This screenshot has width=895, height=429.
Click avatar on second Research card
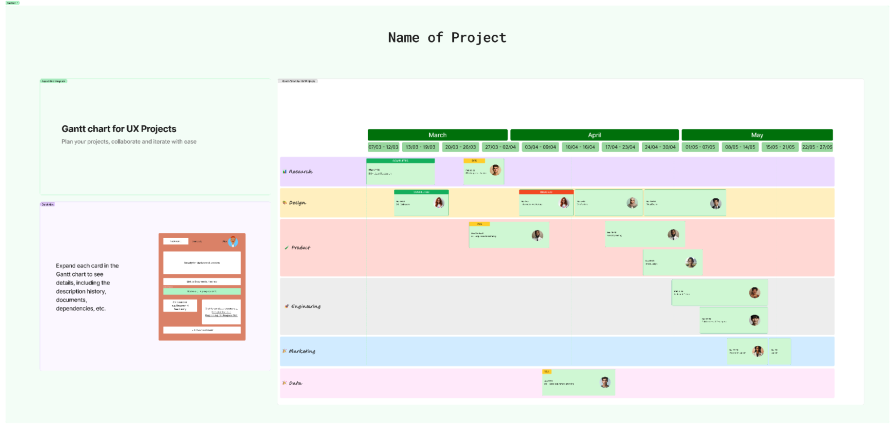pyautogui.click(x=495, y=170)
